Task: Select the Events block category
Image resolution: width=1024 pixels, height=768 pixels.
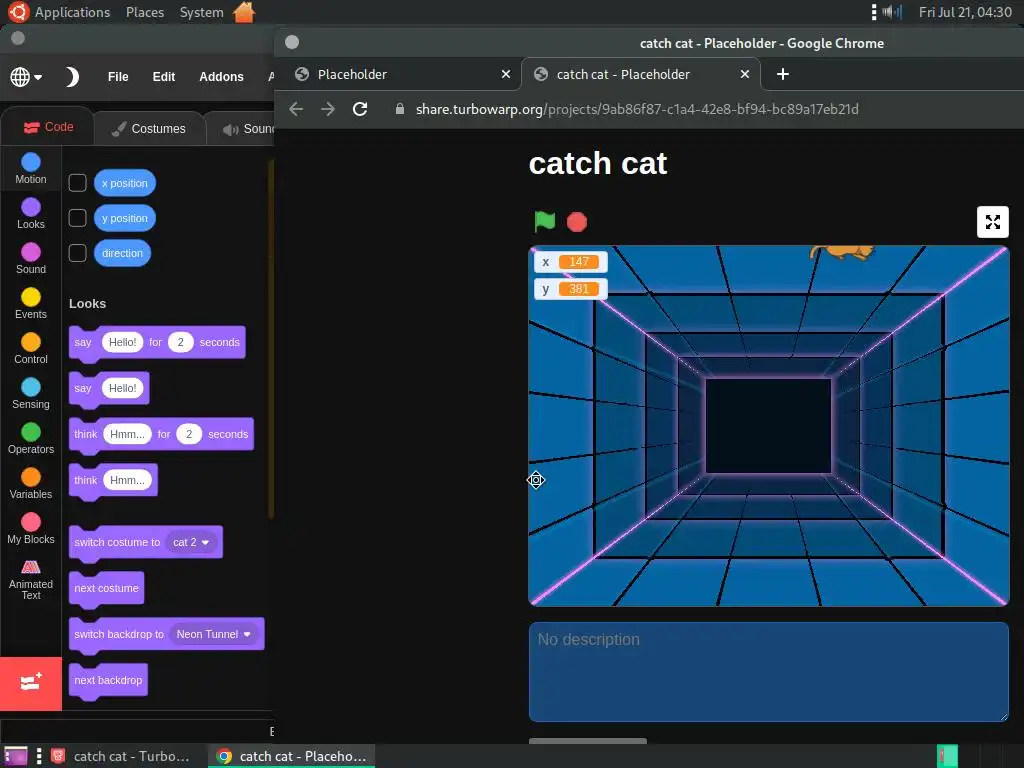Action: coord(31,304)
